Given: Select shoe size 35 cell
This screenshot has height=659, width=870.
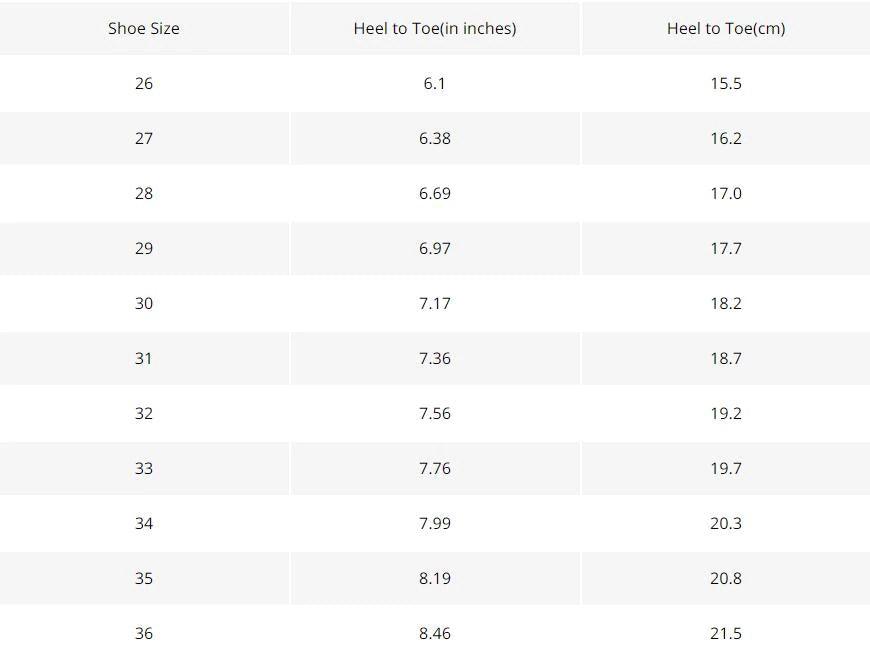Looking at the screenshot, I should (x=144, y=578).
